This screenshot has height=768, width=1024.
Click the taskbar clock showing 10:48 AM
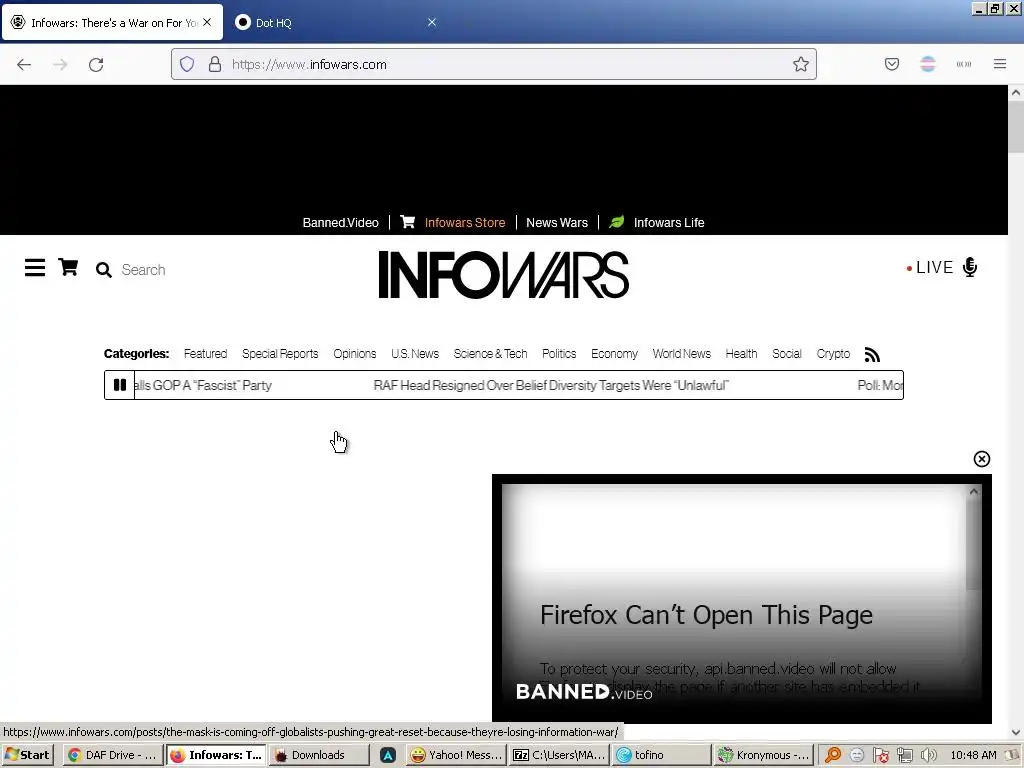coord(974,755)
